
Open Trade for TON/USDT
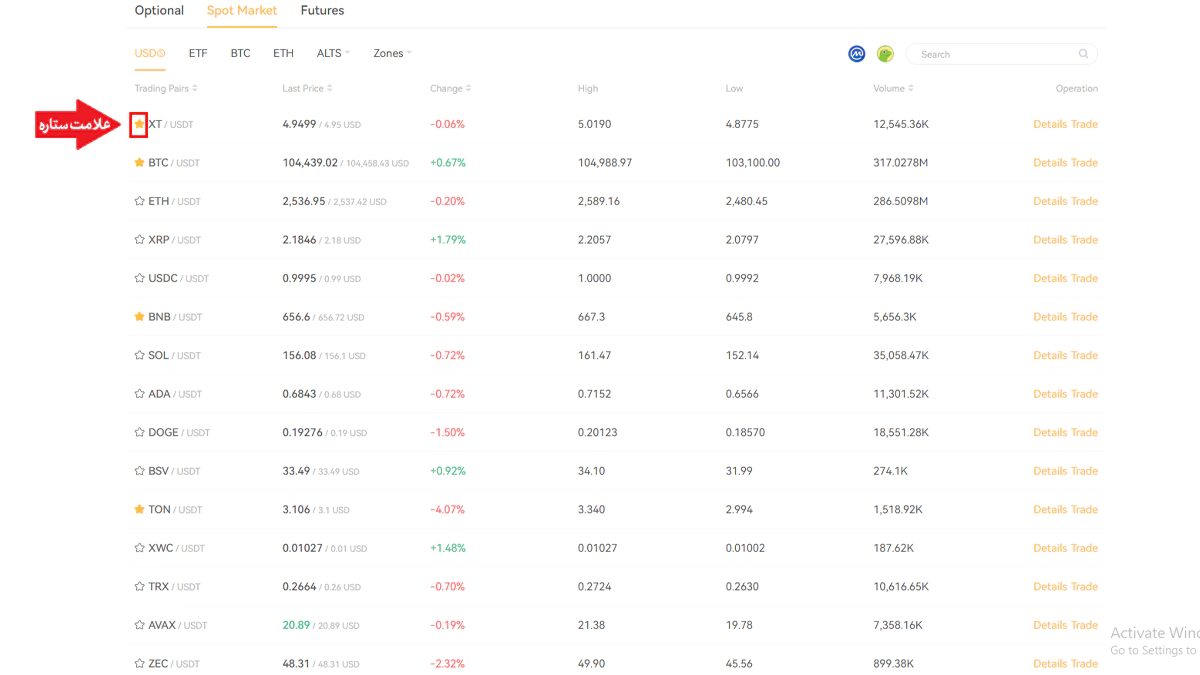1084,509
